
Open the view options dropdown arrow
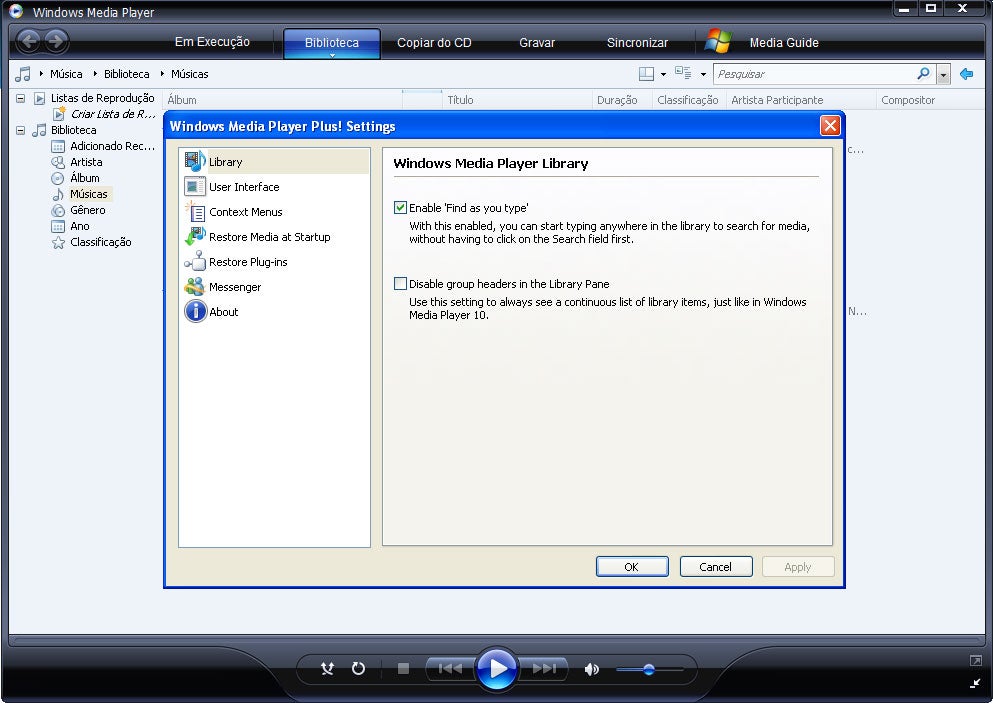click(x=703, y=74)
